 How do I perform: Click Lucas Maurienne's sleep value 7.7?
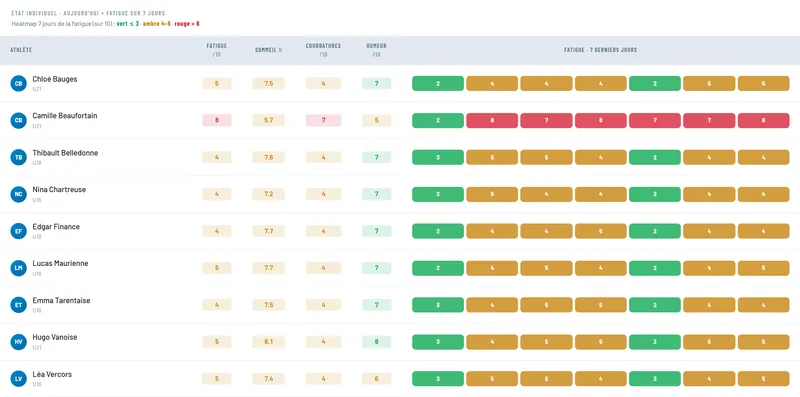point(268,268)
